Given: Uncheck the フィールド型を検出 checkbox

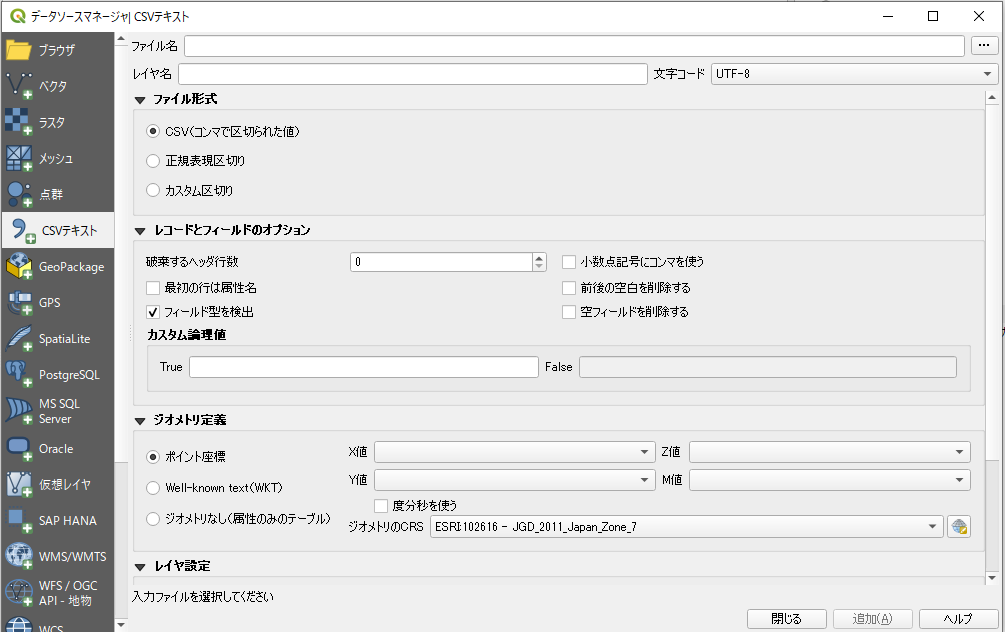Looking at the screenshot, I should coord(154,312).
